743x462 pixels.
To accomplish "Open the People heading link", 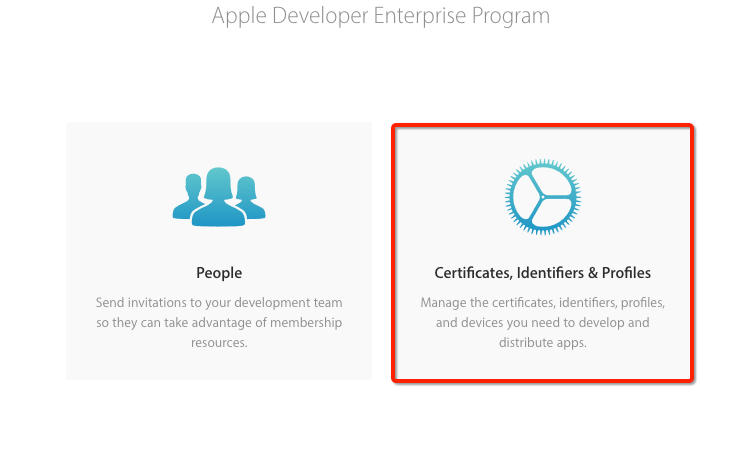I will pyautogui.click(x=219, y=273).
